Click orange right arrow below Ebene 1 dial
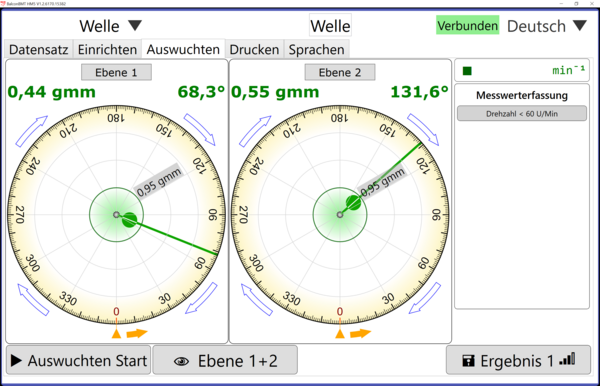This screenshot has height=386, width=600. click(x=137, y=334)
